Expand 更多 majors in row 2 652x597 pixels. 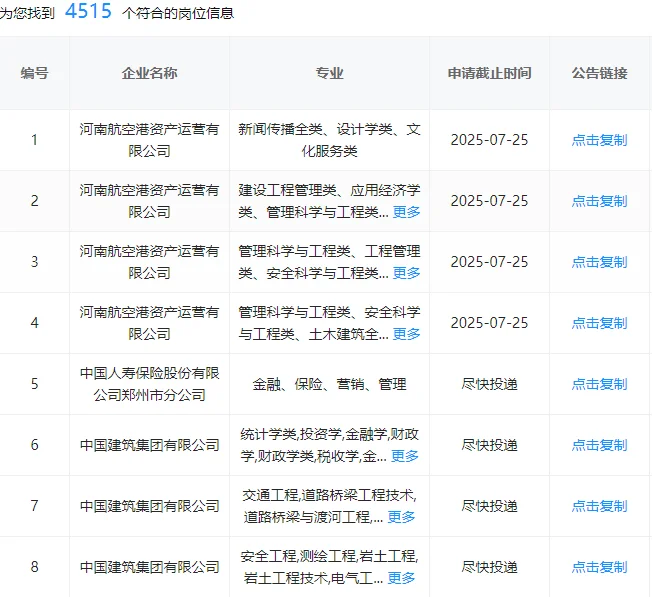pyautogui.click(x=406, y=212)
